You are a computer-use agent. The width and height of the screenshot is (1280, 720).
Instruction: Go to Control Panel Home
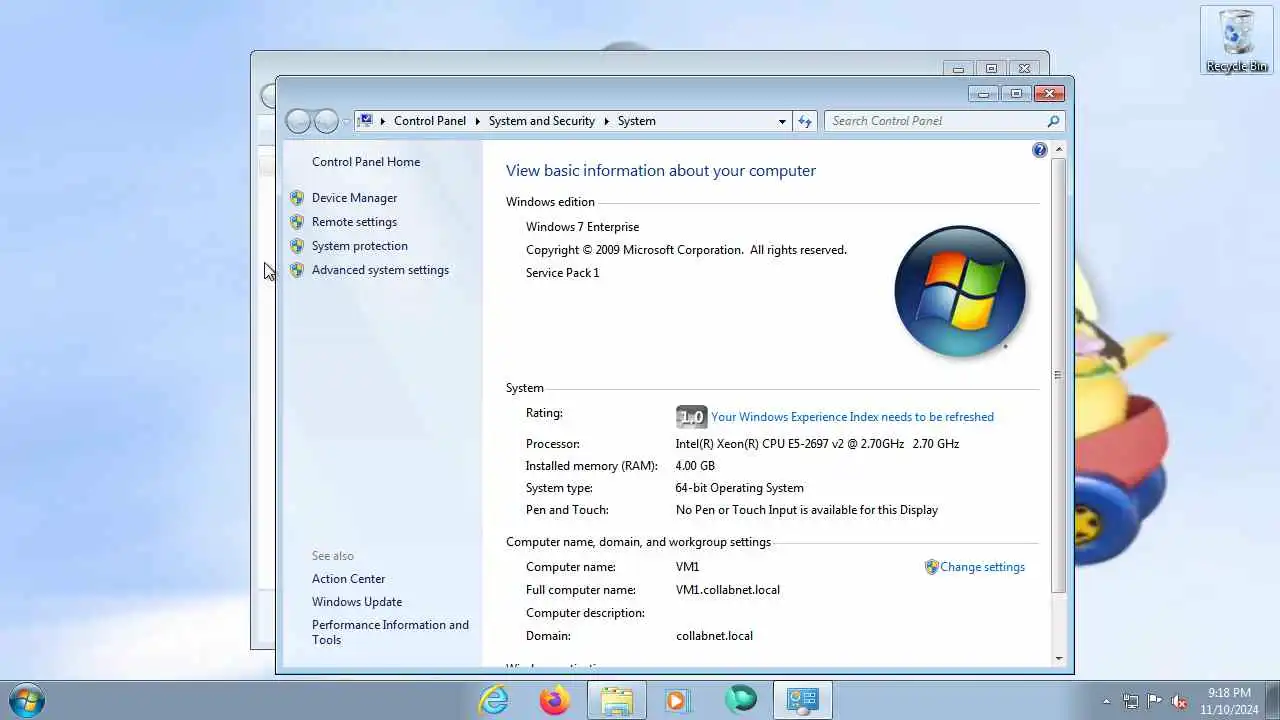[x=366, y=162]
